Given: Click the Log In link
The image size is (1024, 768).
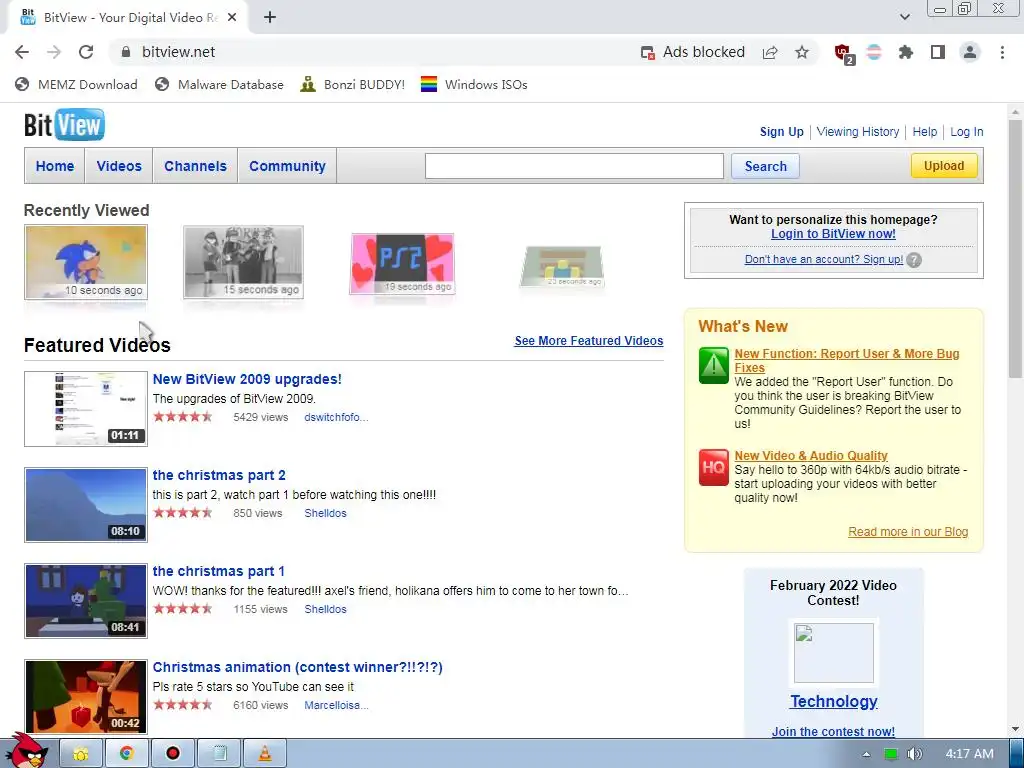Looking at the screenshot, I should 967,132.
